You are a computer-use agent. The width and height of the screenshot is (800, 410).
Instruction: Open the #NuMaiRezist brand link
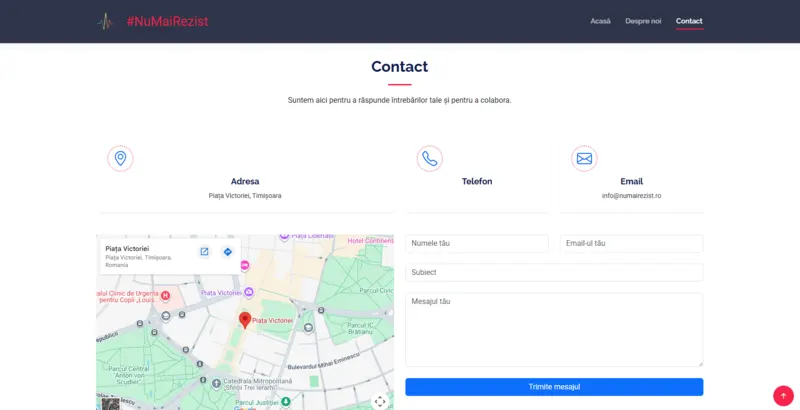click(167, 21)
